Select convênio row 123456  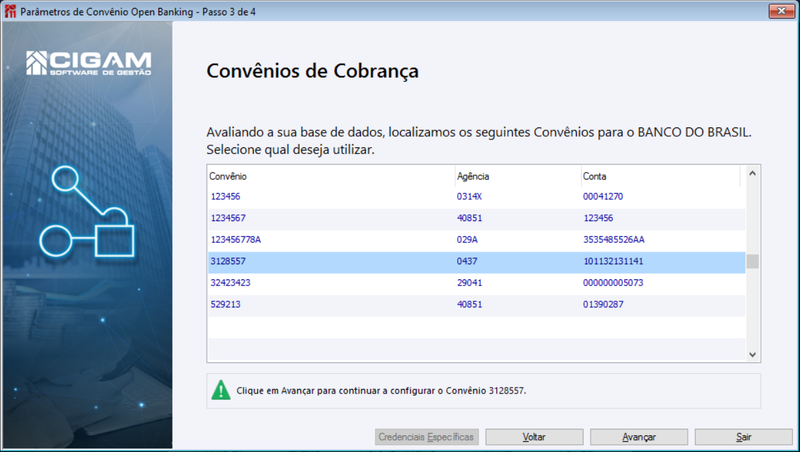[x=477, y=196]
